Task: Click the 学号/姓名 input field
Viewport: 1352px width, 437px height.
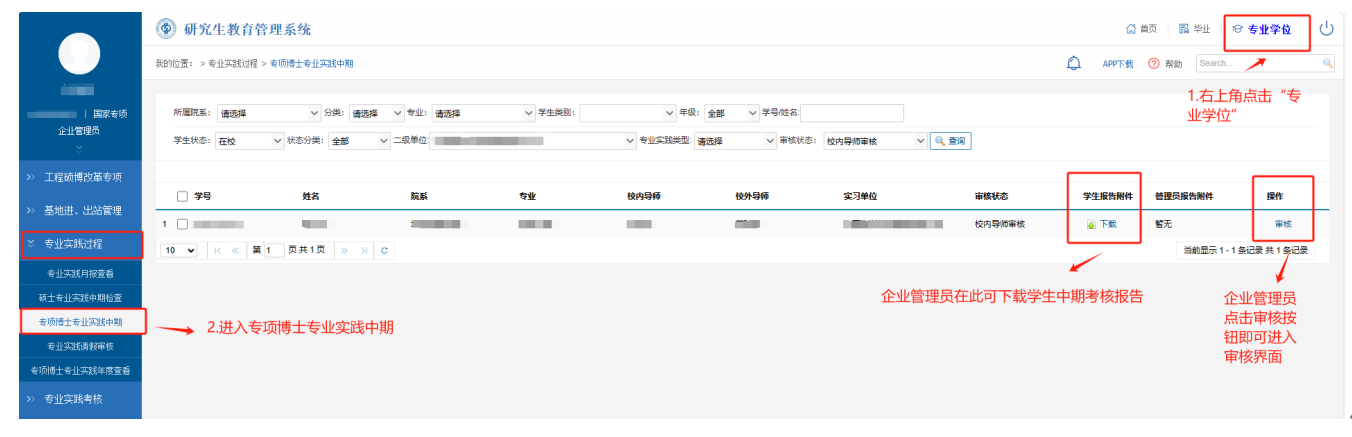Action: (852, 113)
